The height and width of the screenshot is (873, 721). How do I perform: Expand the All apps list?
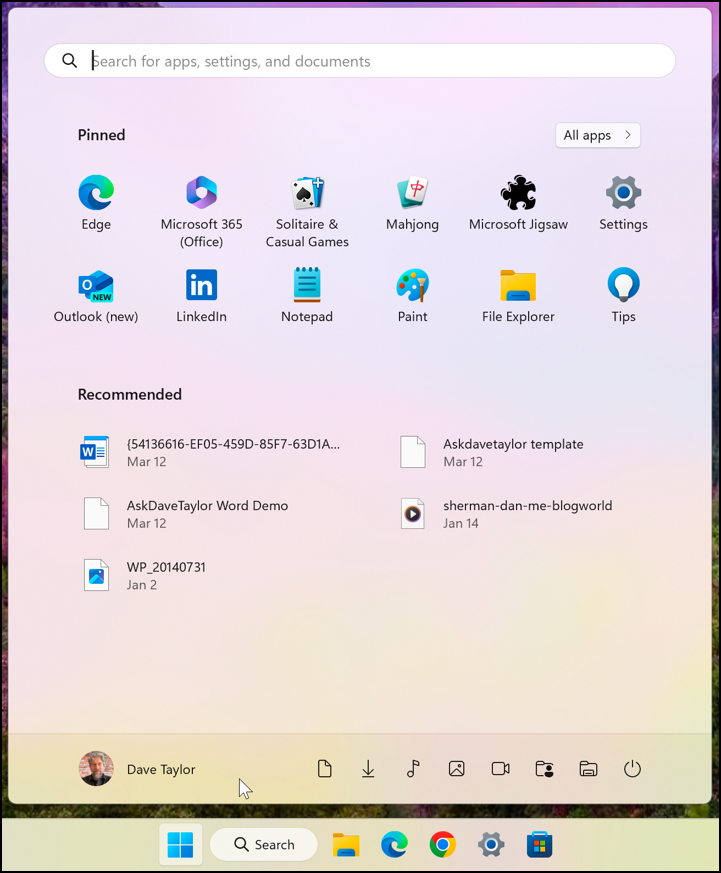pos(597,135)
